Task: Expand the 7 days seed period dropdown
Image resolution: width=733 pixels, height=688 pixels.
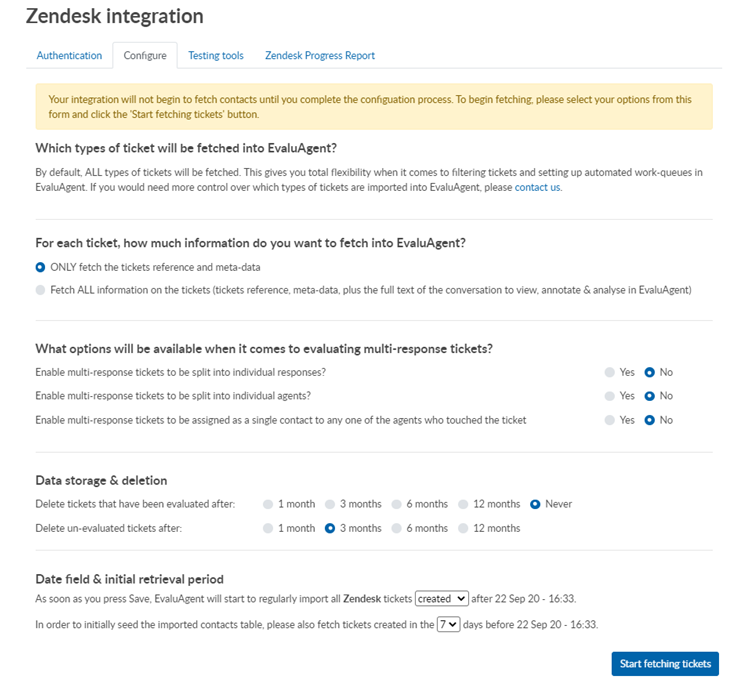Action: coord(449,624)
